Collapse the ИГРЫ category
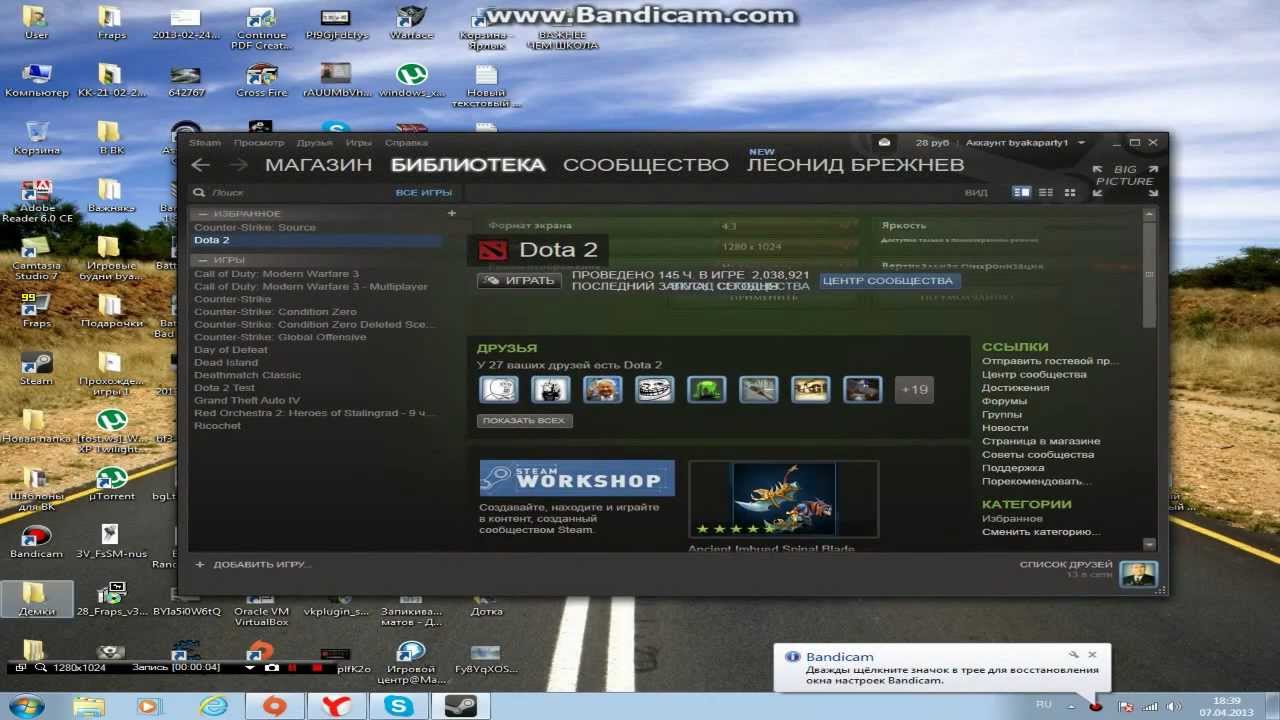Image resolution: width=1280 pixels, height=720 pixels. (203, 260)
